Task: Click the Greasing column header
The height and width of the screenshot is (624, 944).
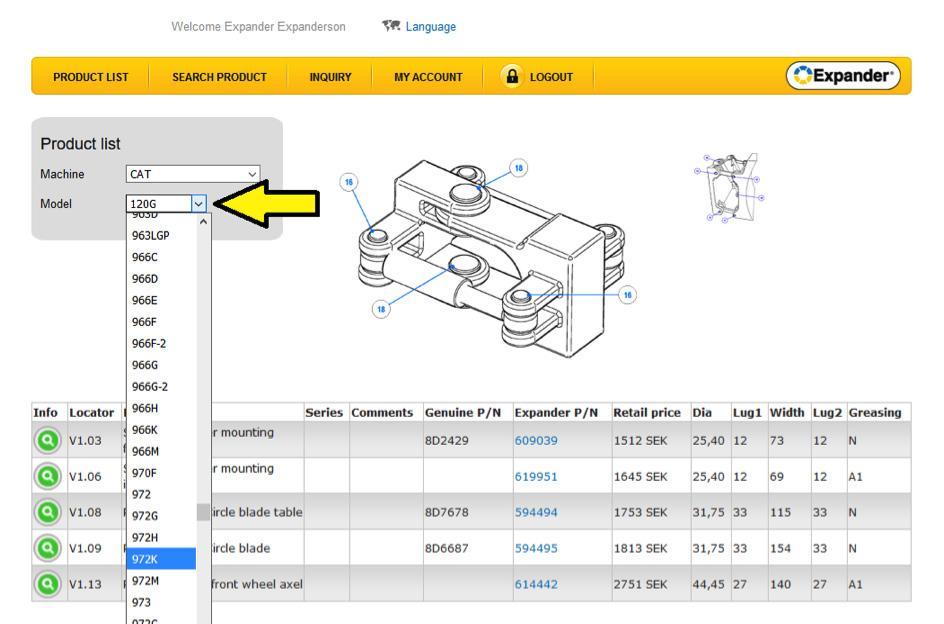Action: 875,413
